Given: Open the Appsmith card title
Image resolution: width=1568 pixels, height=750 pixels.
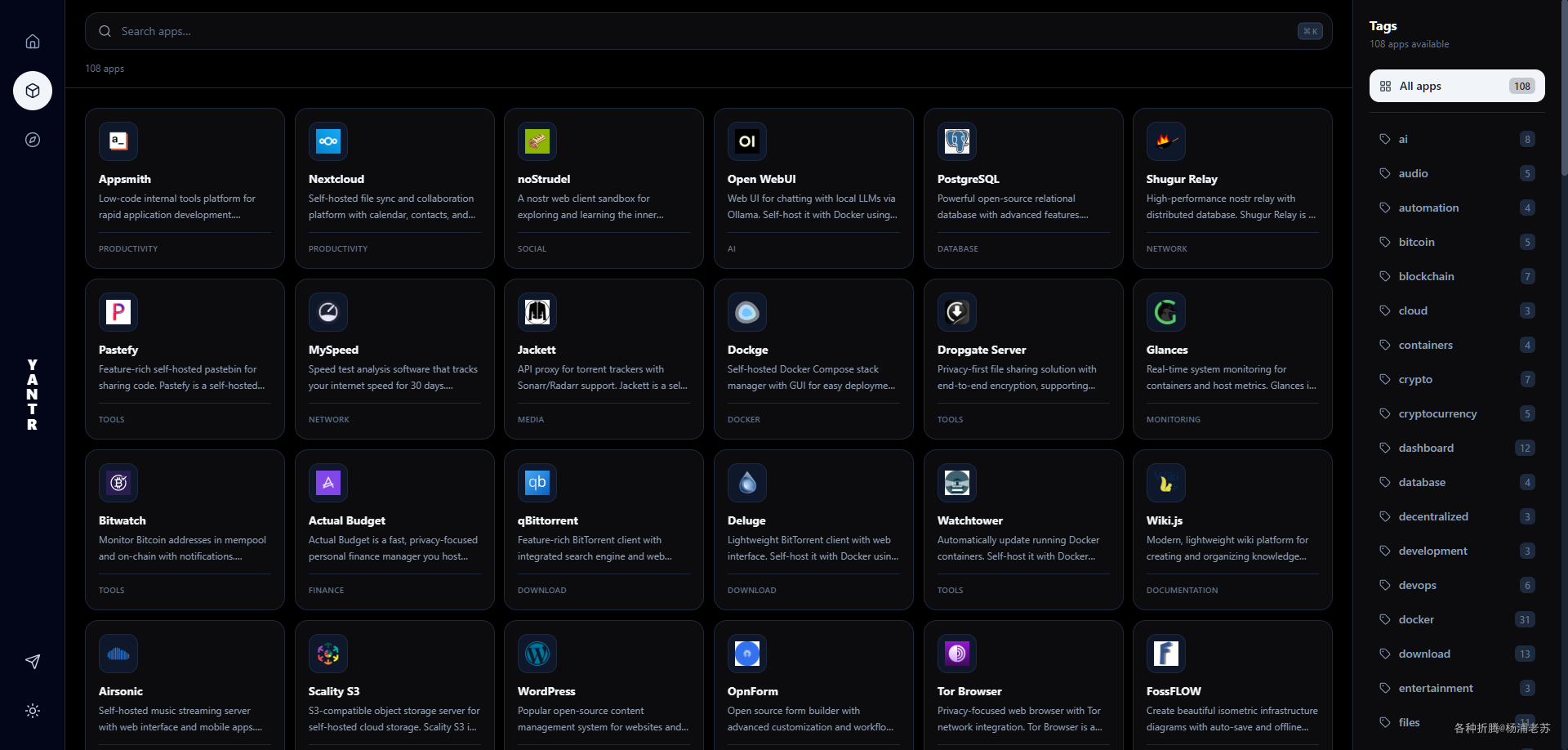Looking at the screenshot, I should (x=125, y=179).
